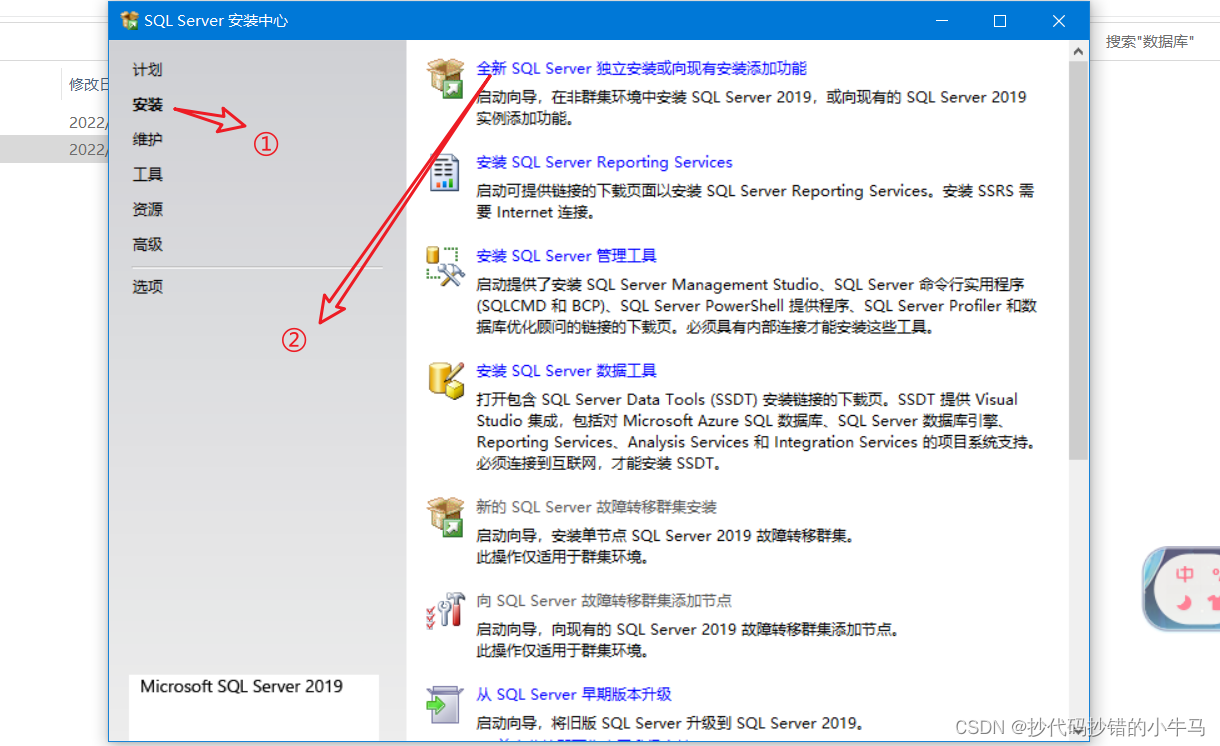Select 安装 in the left navigation
This screenshot has height=746, width=1220.
pos(147,104)
